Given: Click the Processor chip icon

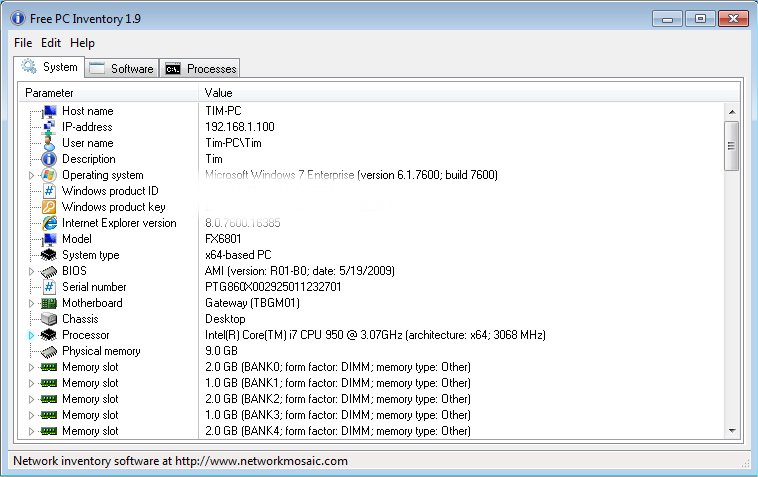Looking at the screenshot, I should [x=49, y=335].
